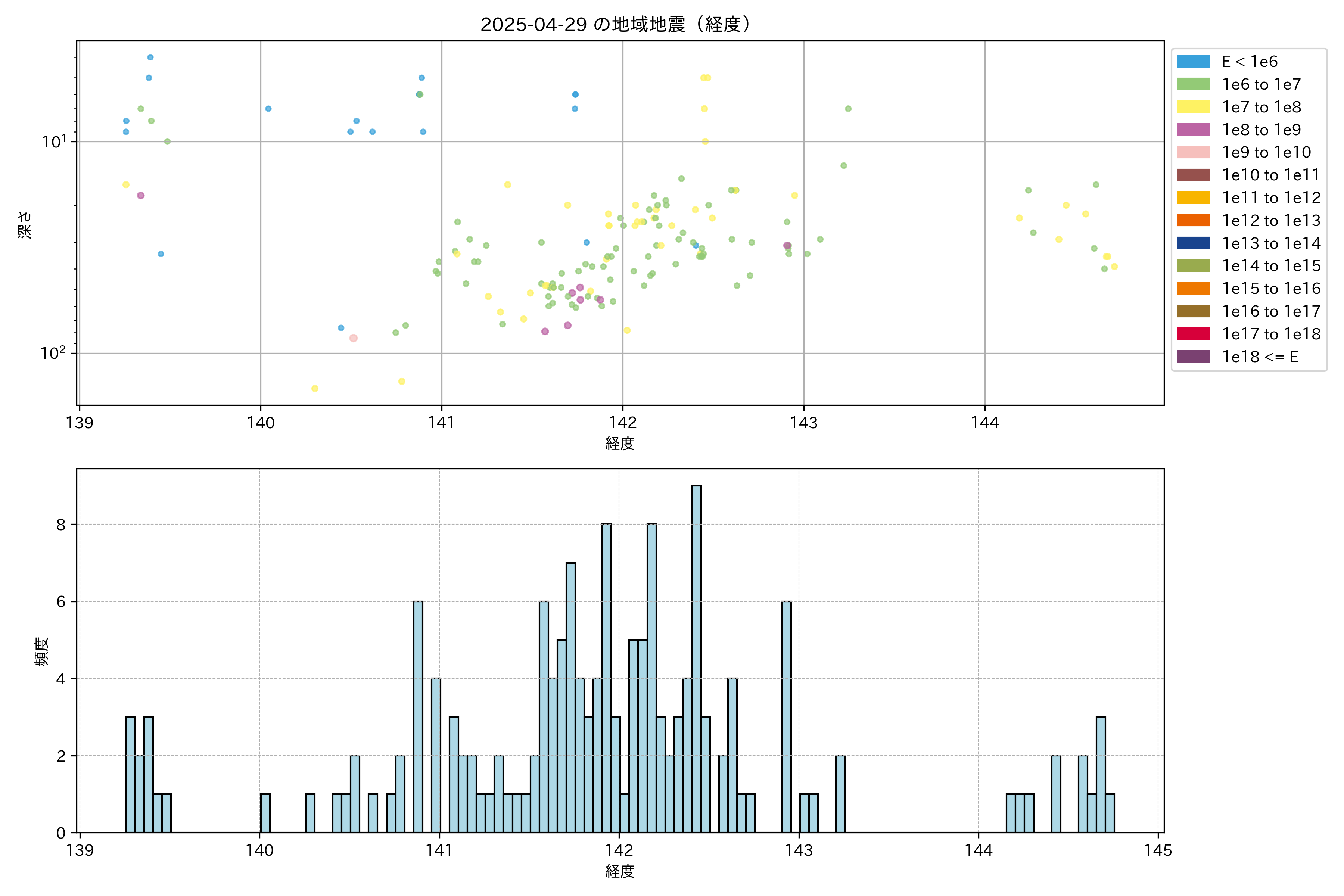The image size is (1344, 896).
Task: Click the green 1e6 to 1e7 legend swatch
Action: [x=1193, y=85]
